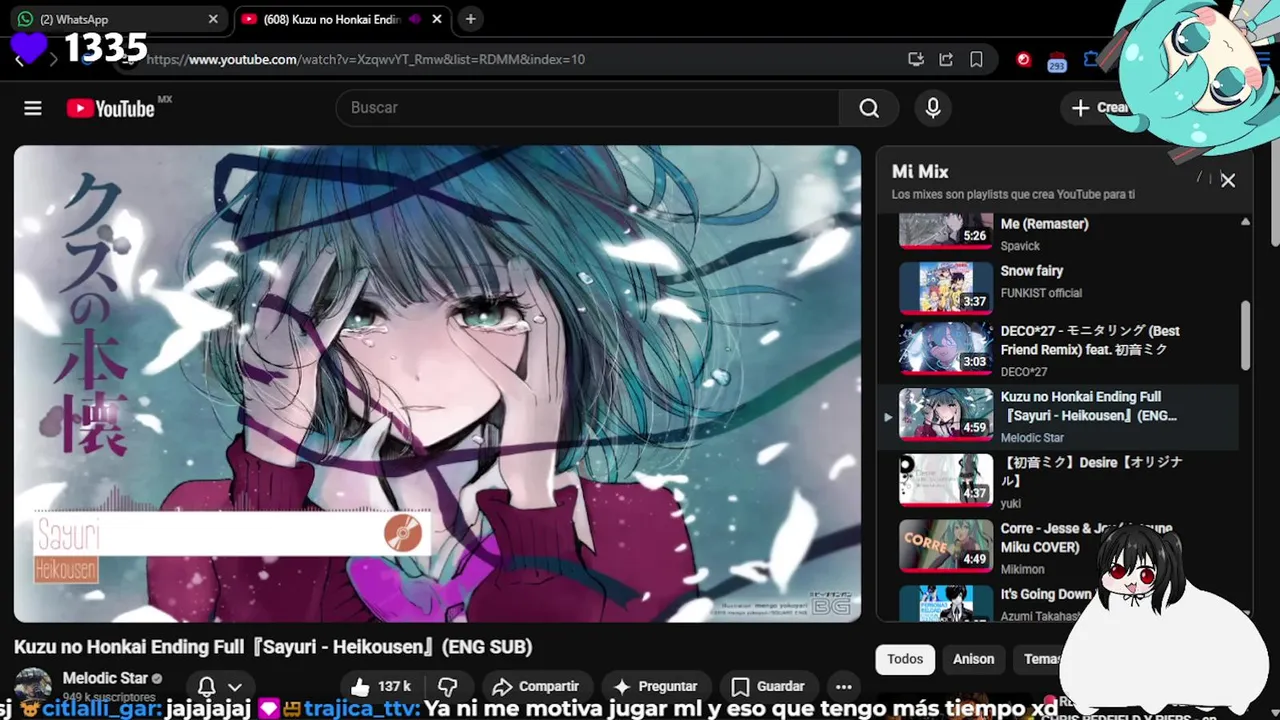The height and width of the screenshot is (720, 1280).
Task: Dislike the video with thumbs down
Action: (x=449, y=686)
